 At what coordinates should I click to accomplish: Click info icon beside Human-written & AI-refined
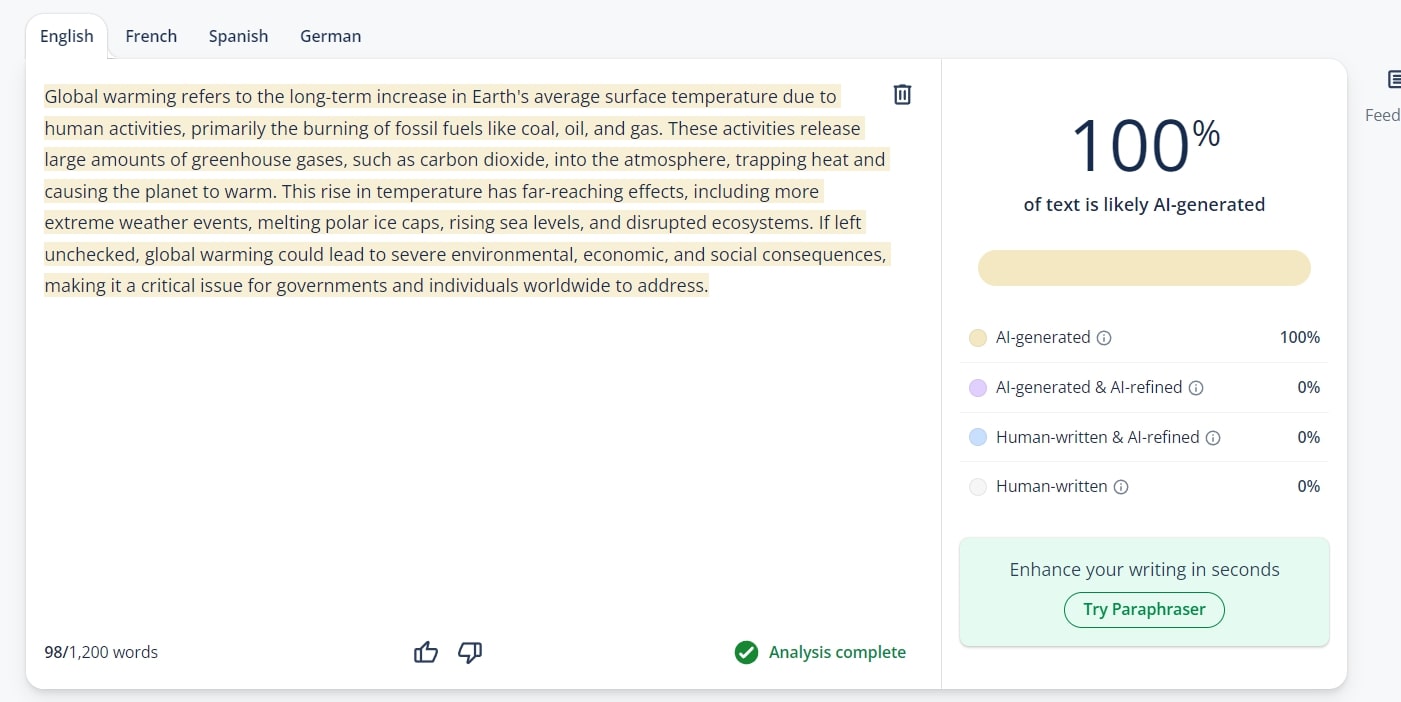click(x=1213, y=438)
